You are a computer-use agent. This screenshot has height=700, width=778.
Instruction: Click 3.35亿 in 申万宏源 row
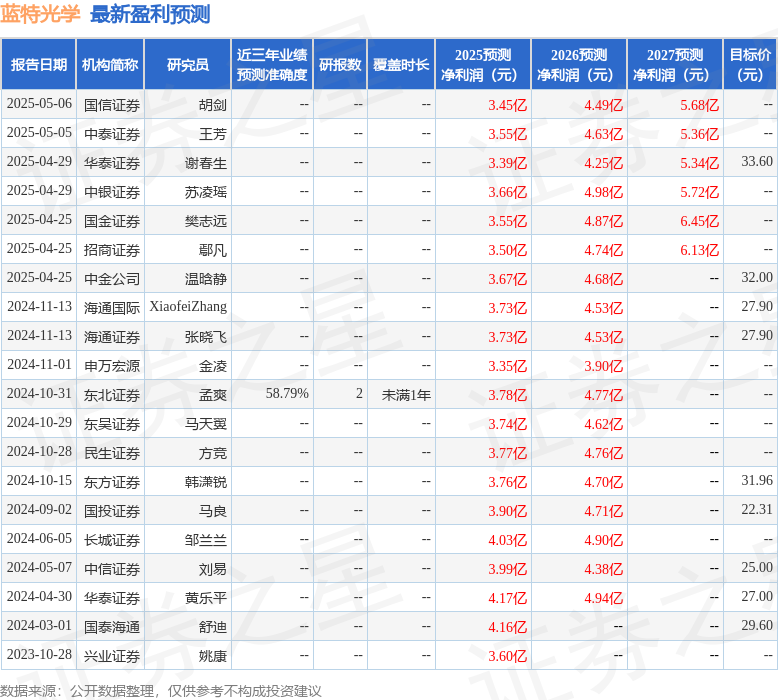point(507,366)
